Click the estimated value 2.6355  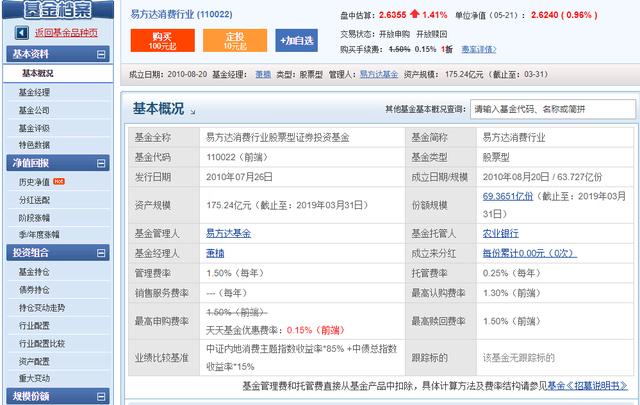pos(393,15)
